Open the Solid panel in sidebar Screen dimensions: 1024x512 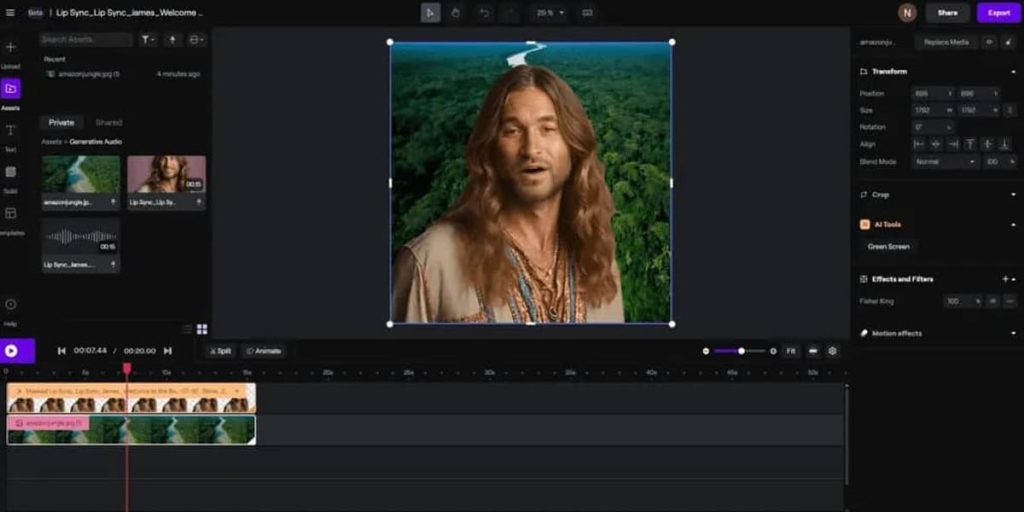tap(10, 173)
